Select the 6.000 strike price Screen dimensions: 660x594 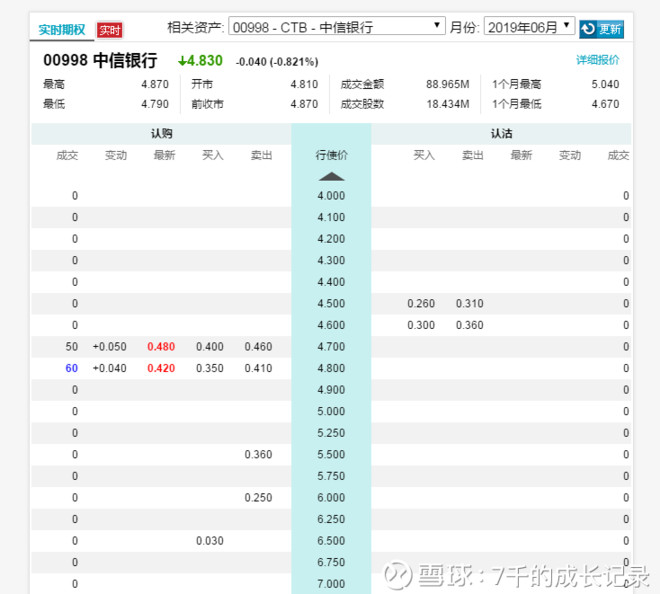(x=331, y=498)
